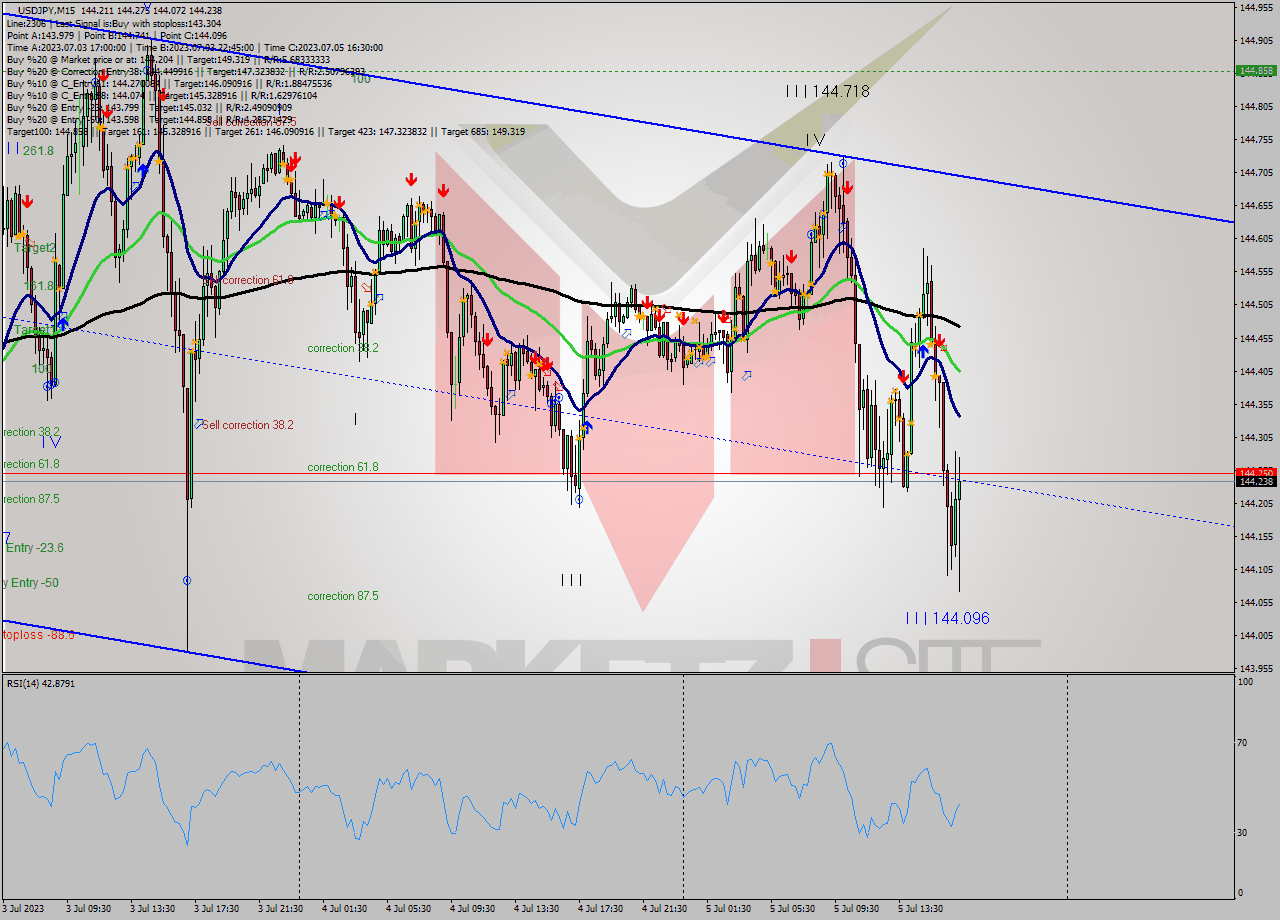Click the hollow circle marker at the IV swing high
Image resolution: width=1280 pixels, height=920 pixels.
(x=843, y=163)
